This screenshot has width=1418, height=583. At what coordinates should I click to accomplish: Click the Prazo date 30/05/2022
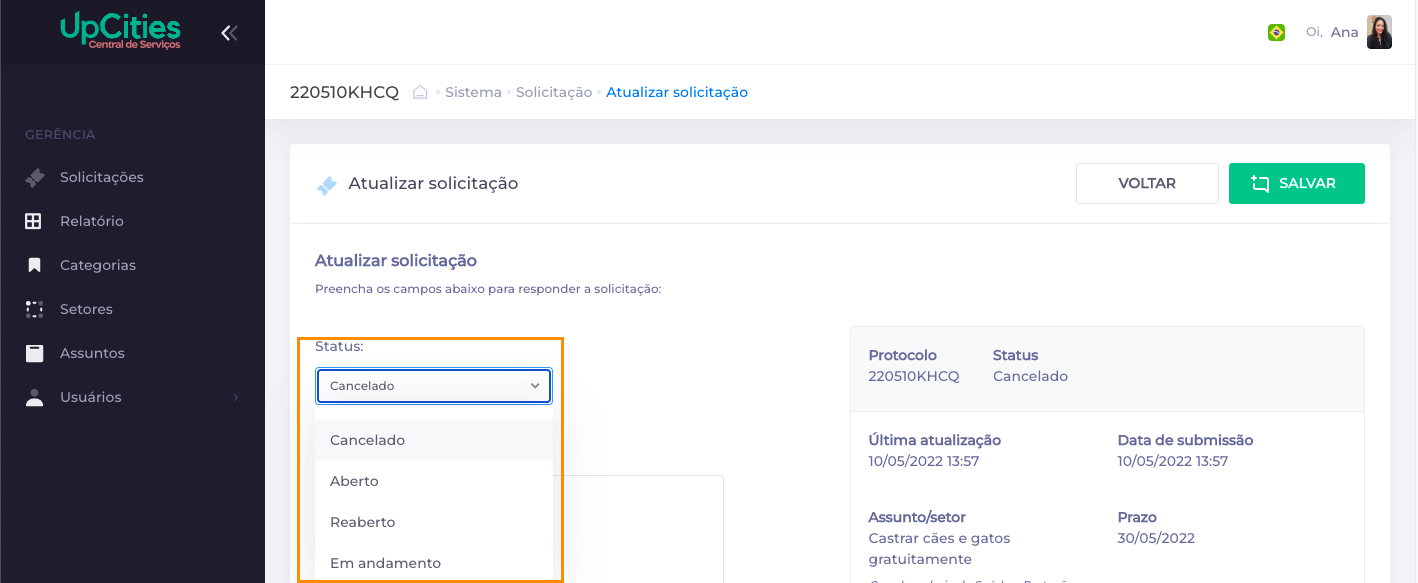click(x=1156, y=538)
